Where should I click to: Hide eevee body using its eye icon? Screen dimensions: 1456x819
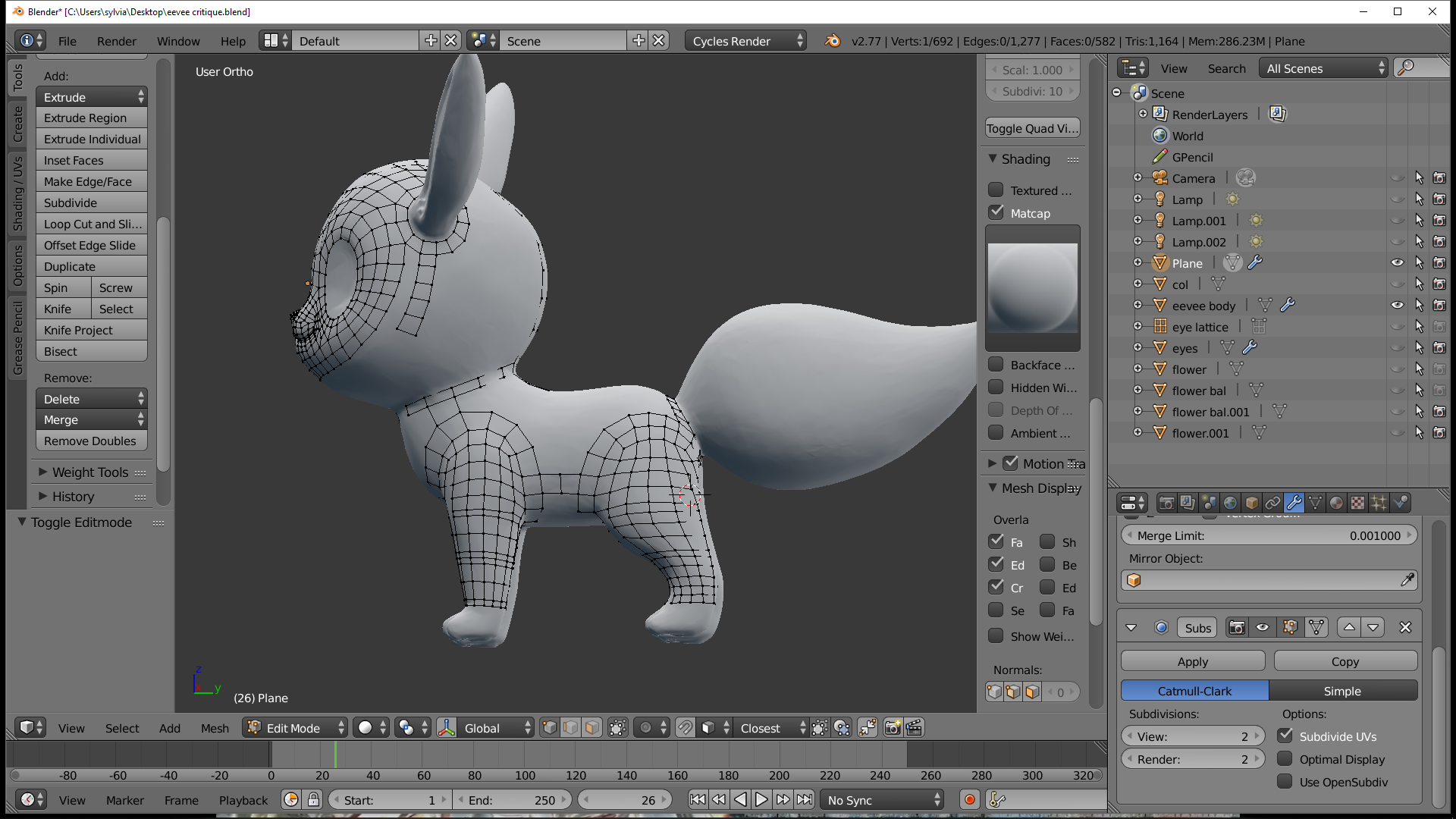point(1397,305)
